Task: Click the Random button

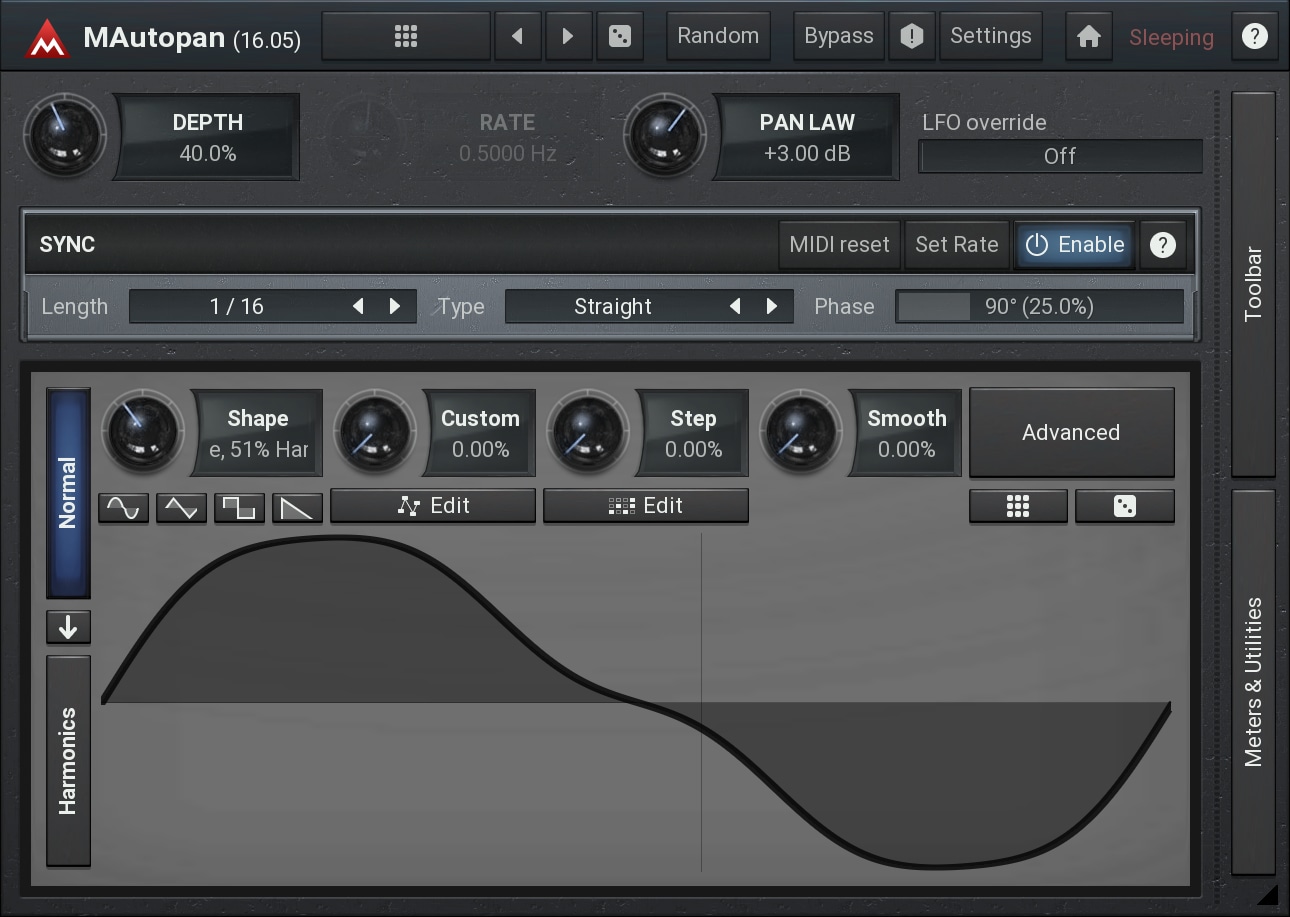Action: 718,37
